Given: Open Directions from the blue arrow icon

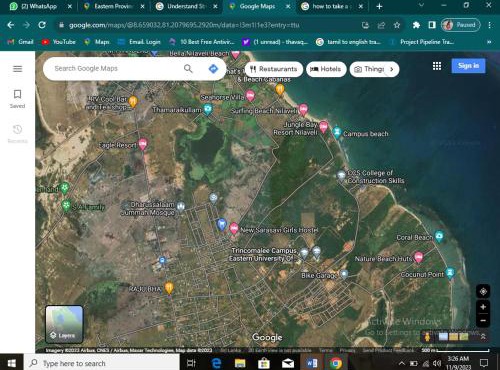Looking at the screenshot, I should [213, 69].
